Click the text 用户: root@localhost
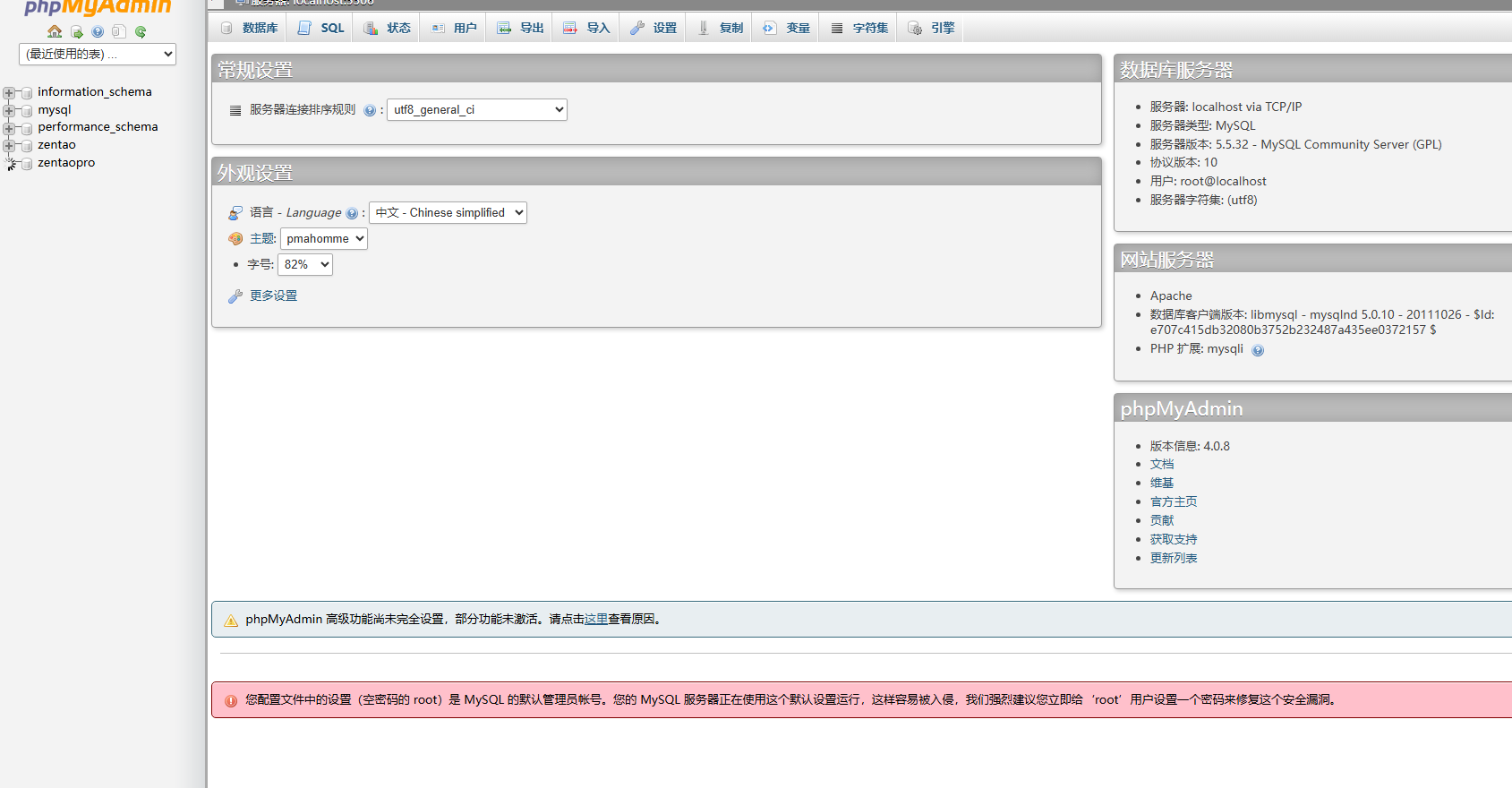This screenshot has width=1512, height=788. [1208, 181]
